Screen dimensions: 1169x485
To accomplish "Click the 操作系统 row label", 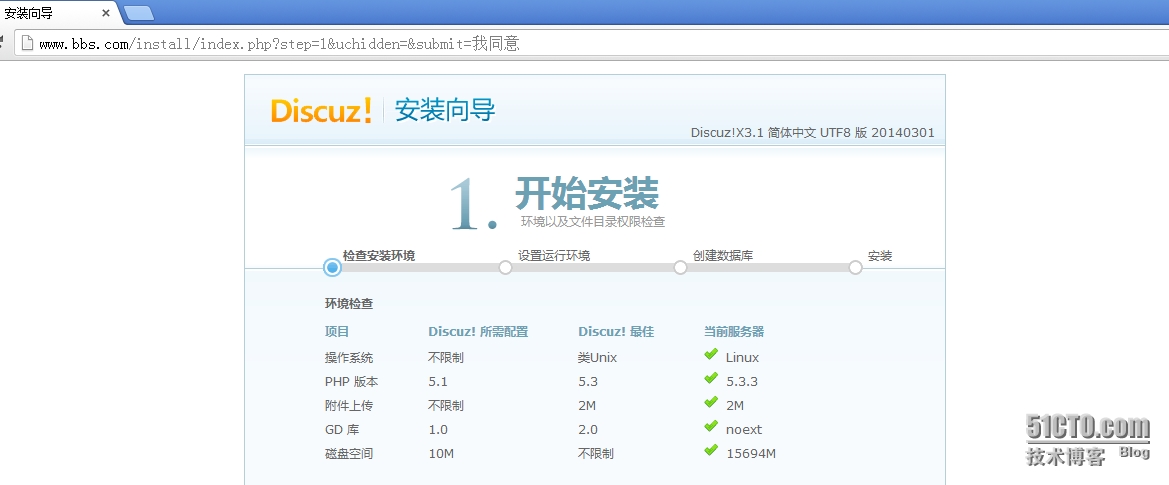I will (x=349, y=358).
